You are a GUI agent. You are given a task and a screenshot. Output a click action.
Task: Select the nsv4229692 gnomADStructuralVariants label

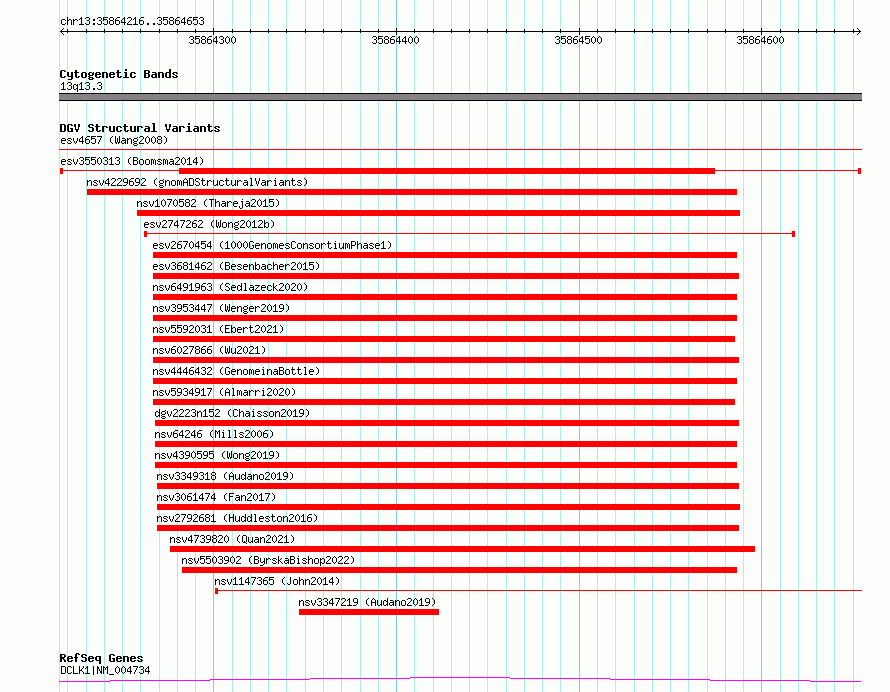click(197, 182)
